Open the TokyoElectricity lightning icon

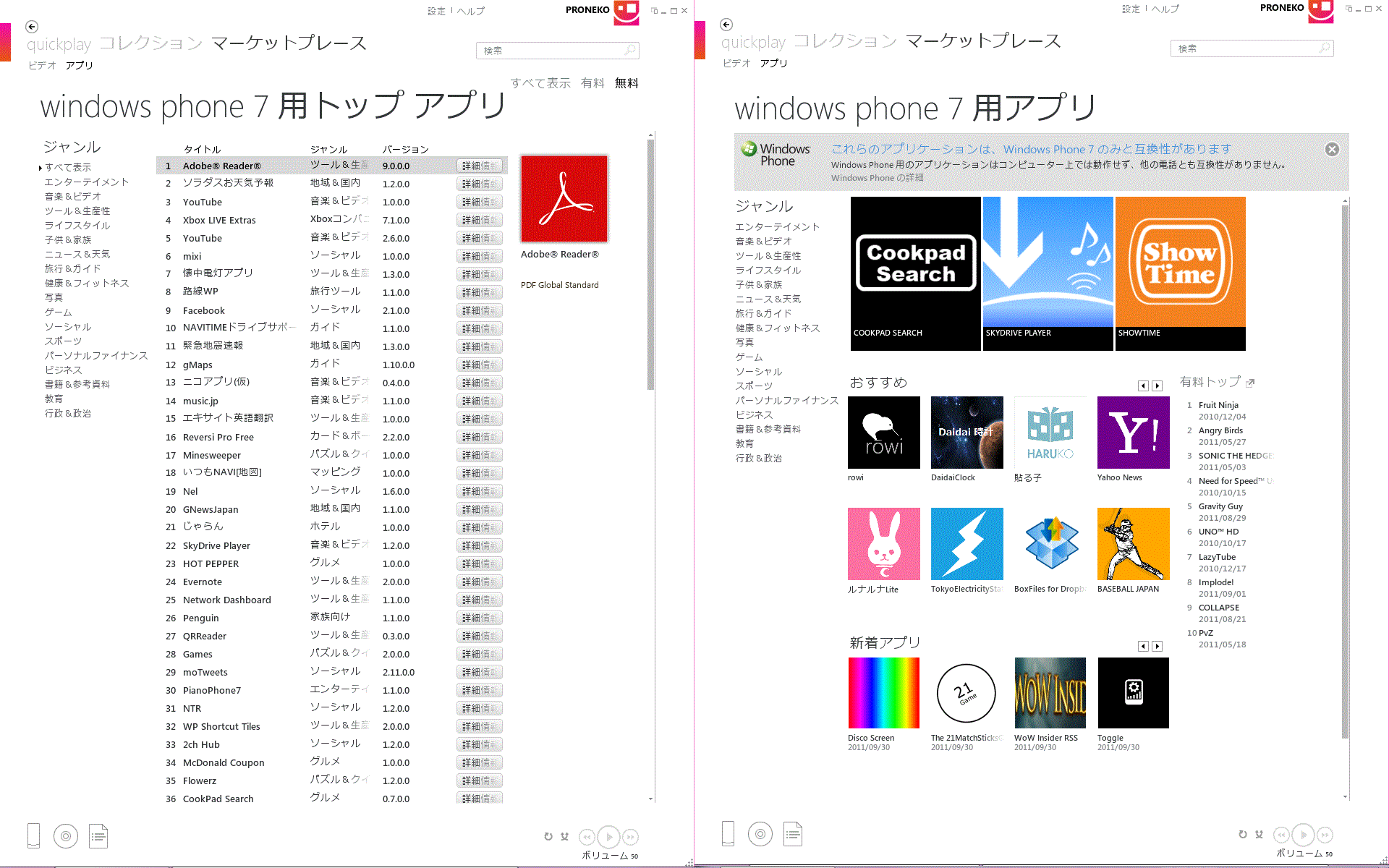click(x=967, y=544)
